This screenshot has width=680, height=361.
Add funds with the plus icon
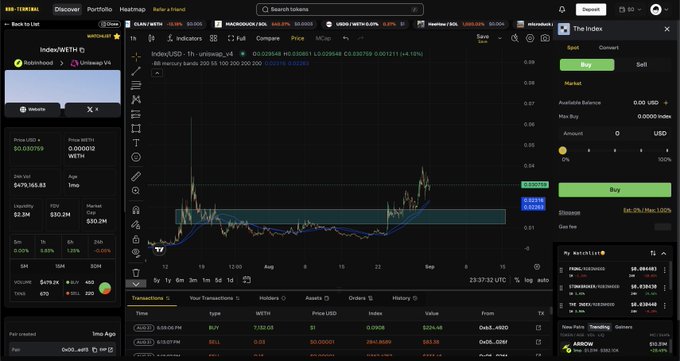pyautogui.click(x=666, y=103)
